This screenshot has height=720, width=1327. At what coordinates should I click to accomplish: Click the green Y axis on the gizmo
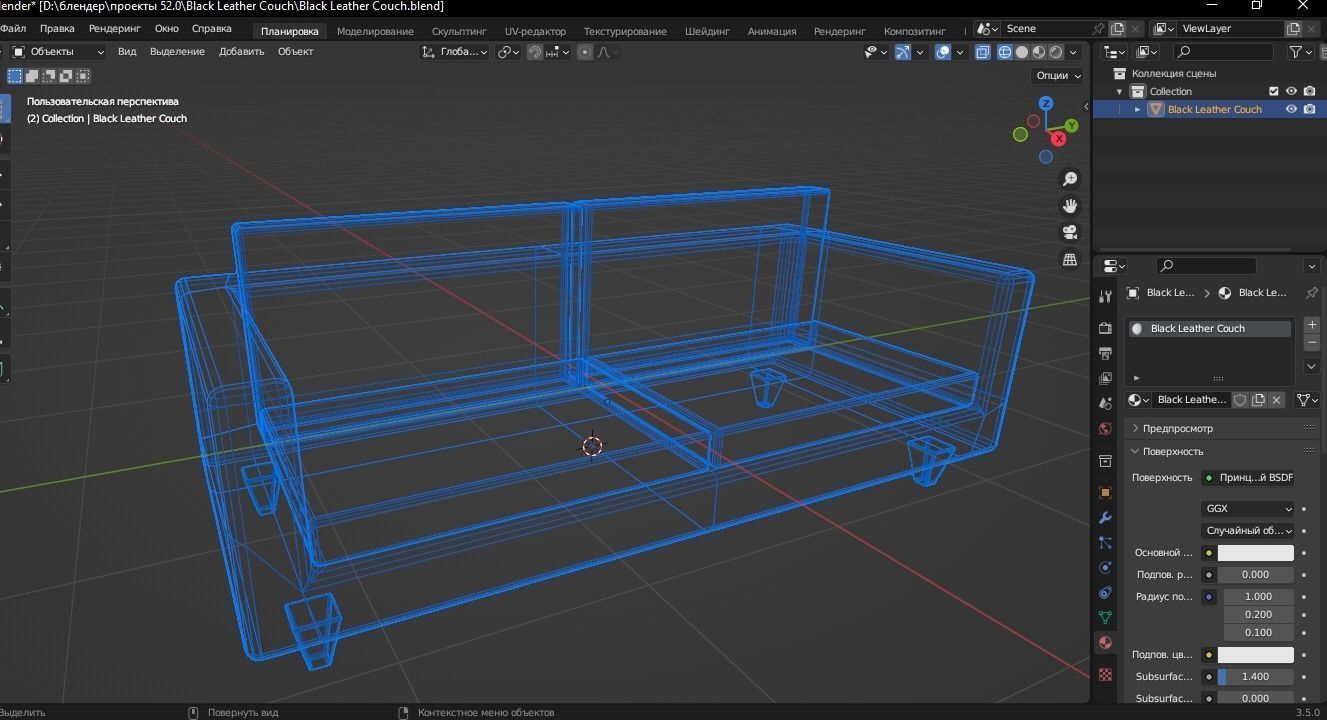pos(1071,126)
